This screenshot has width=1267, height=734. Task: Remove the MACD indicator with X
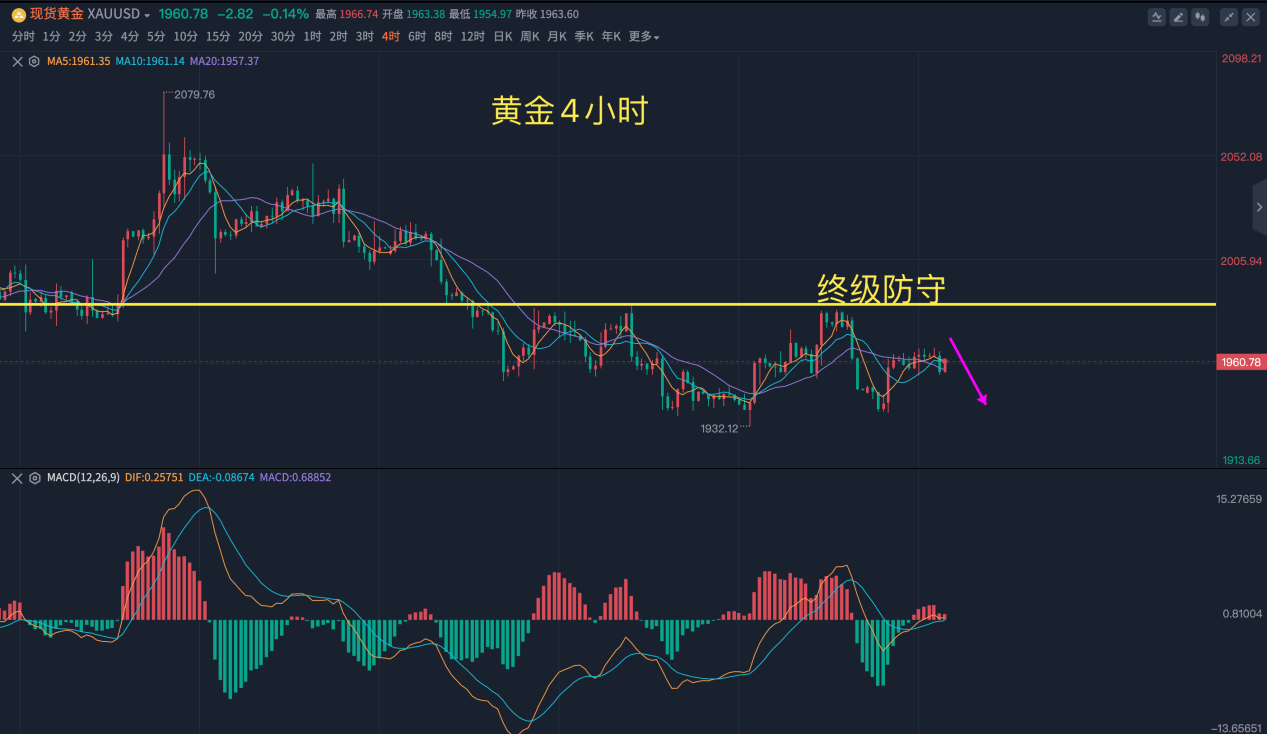point(17,478)
